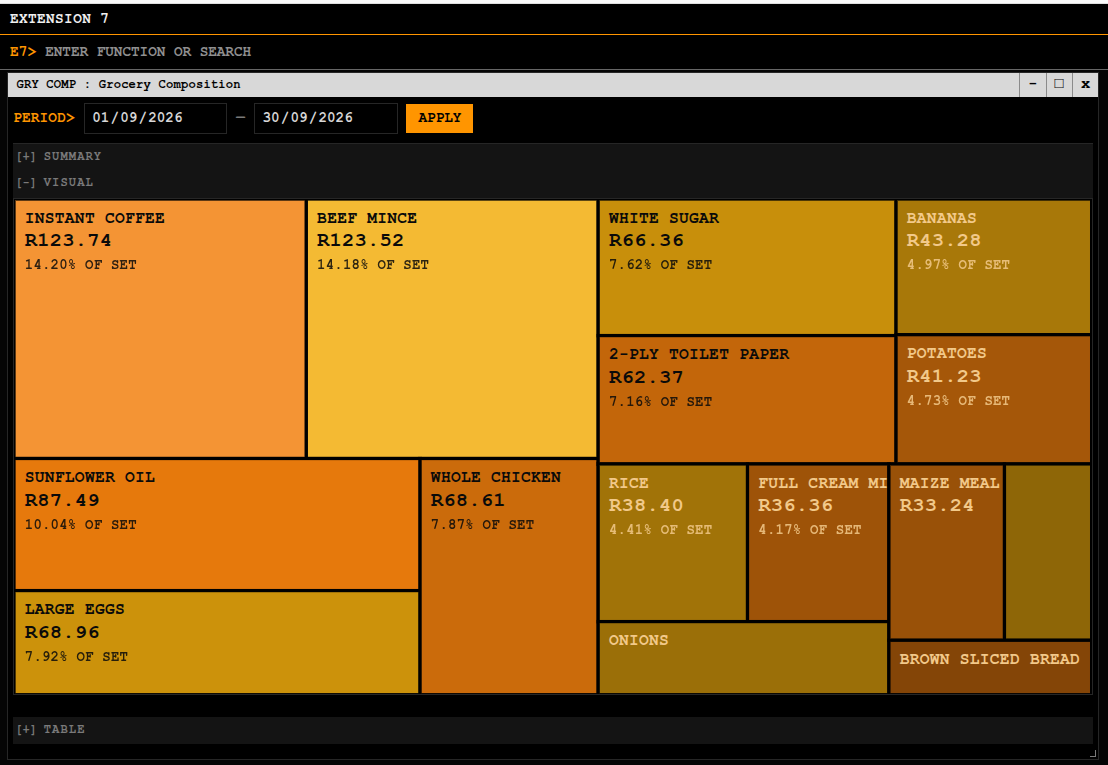1108x765 pixels.
Task: Edit the period start date 01/09/2026
Action: point(155,118)
